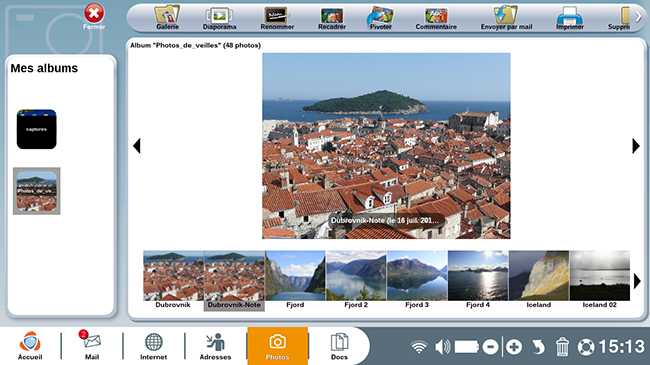
Task: Add a Commentaire to the photo
Action: tap(436, 18)
